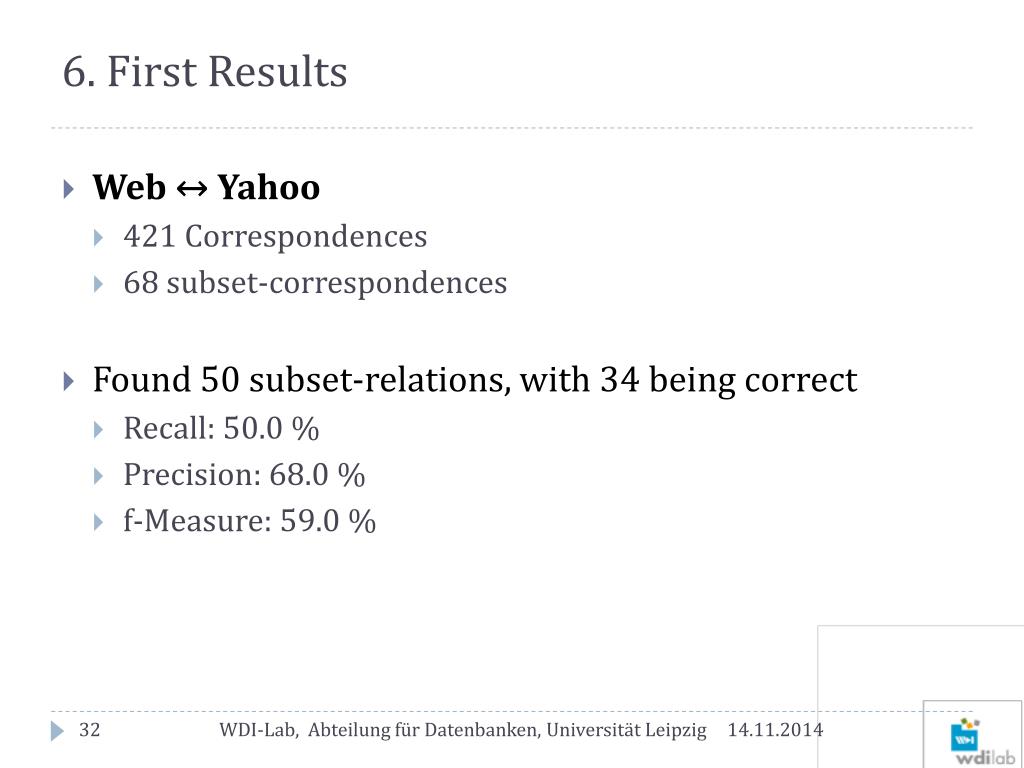Screen dimensions: 1024x768
Task: Click the bullet arrow before f-Measure
Action: coord(99,522)
